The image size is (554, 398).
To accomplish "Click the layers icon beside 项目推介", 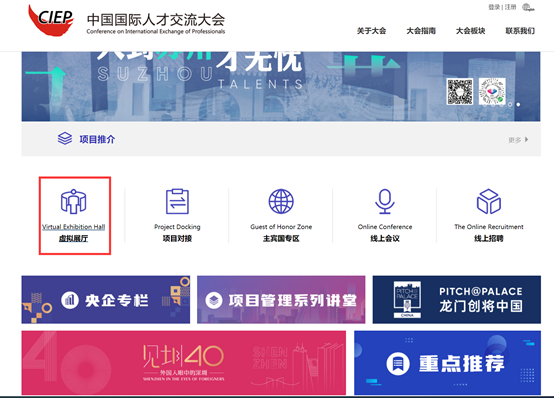I will pyautogui.click(x=65, y=139).
